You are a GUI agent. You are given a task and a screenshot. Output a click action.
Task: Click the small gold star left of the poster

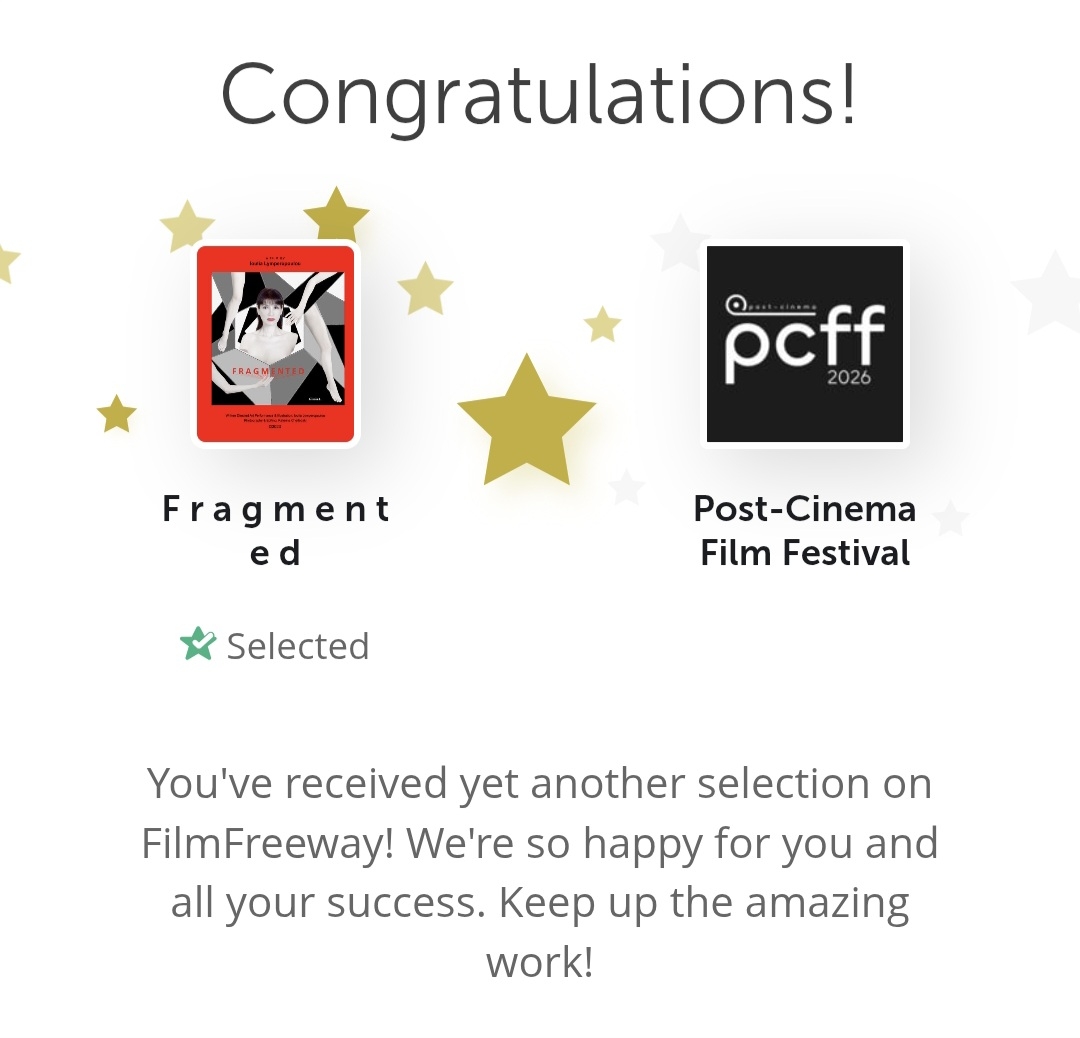tap(116, 414)
